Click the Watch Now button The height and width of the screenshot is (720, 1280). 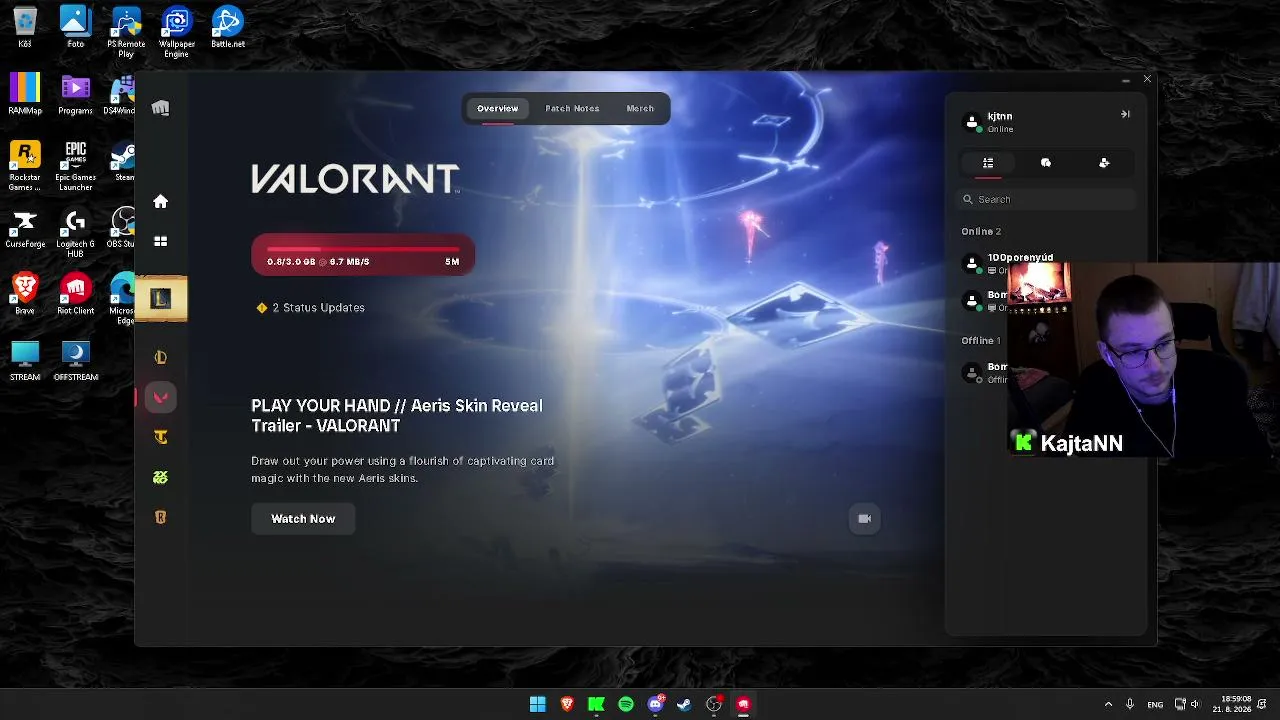coord(303,518)
